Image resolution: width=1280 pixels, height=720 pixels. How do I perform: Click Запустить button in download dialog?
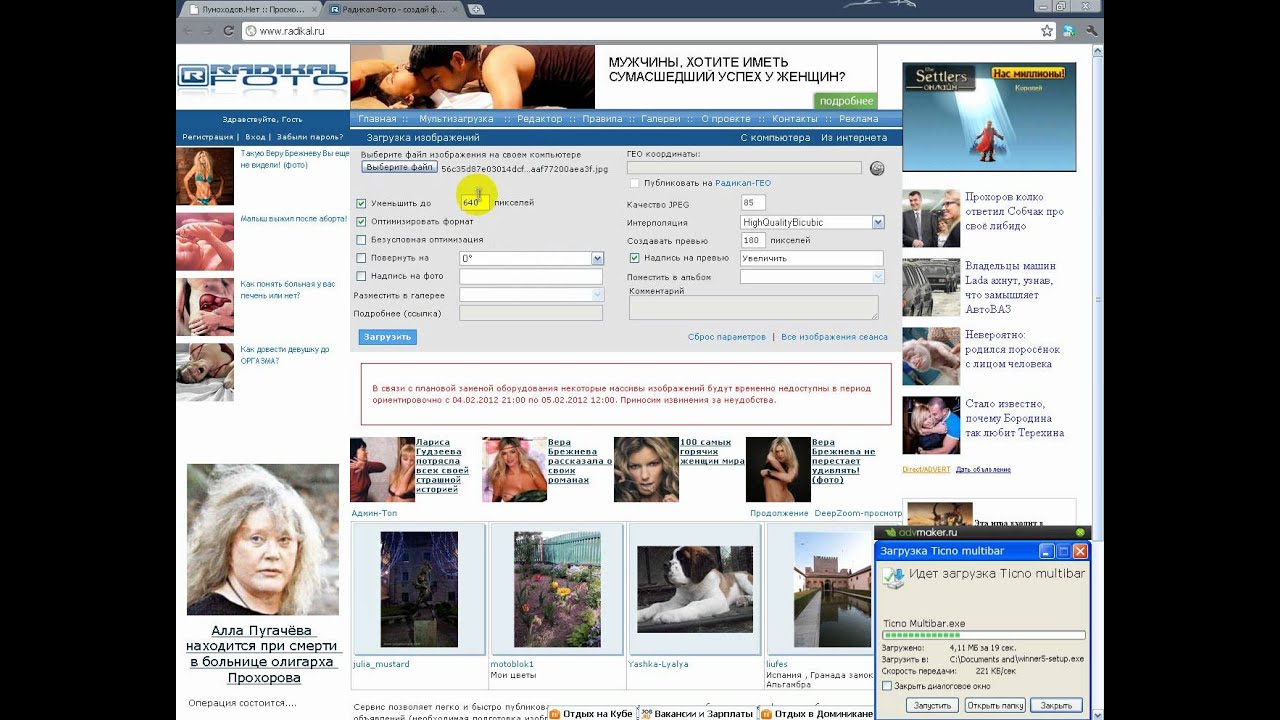click(933, 705)
